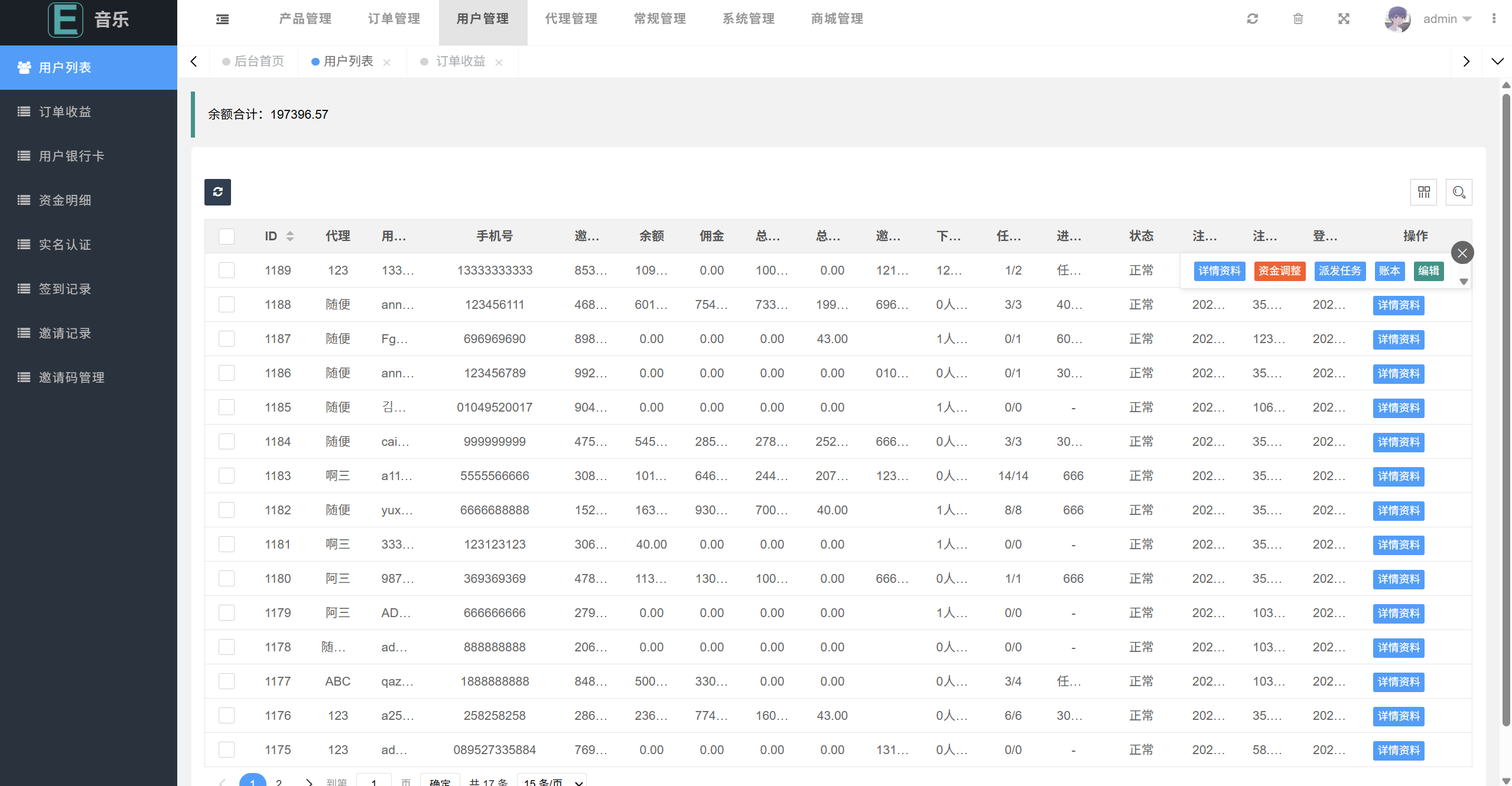
Task: Check the row for ID 1185
Action: pyautogui.click(x=226, y=407)
